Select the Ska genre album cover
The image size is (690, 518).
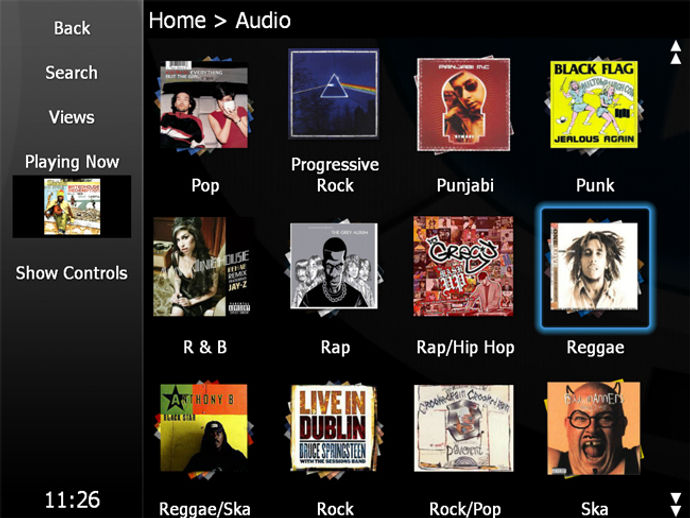tap(594, 428)
